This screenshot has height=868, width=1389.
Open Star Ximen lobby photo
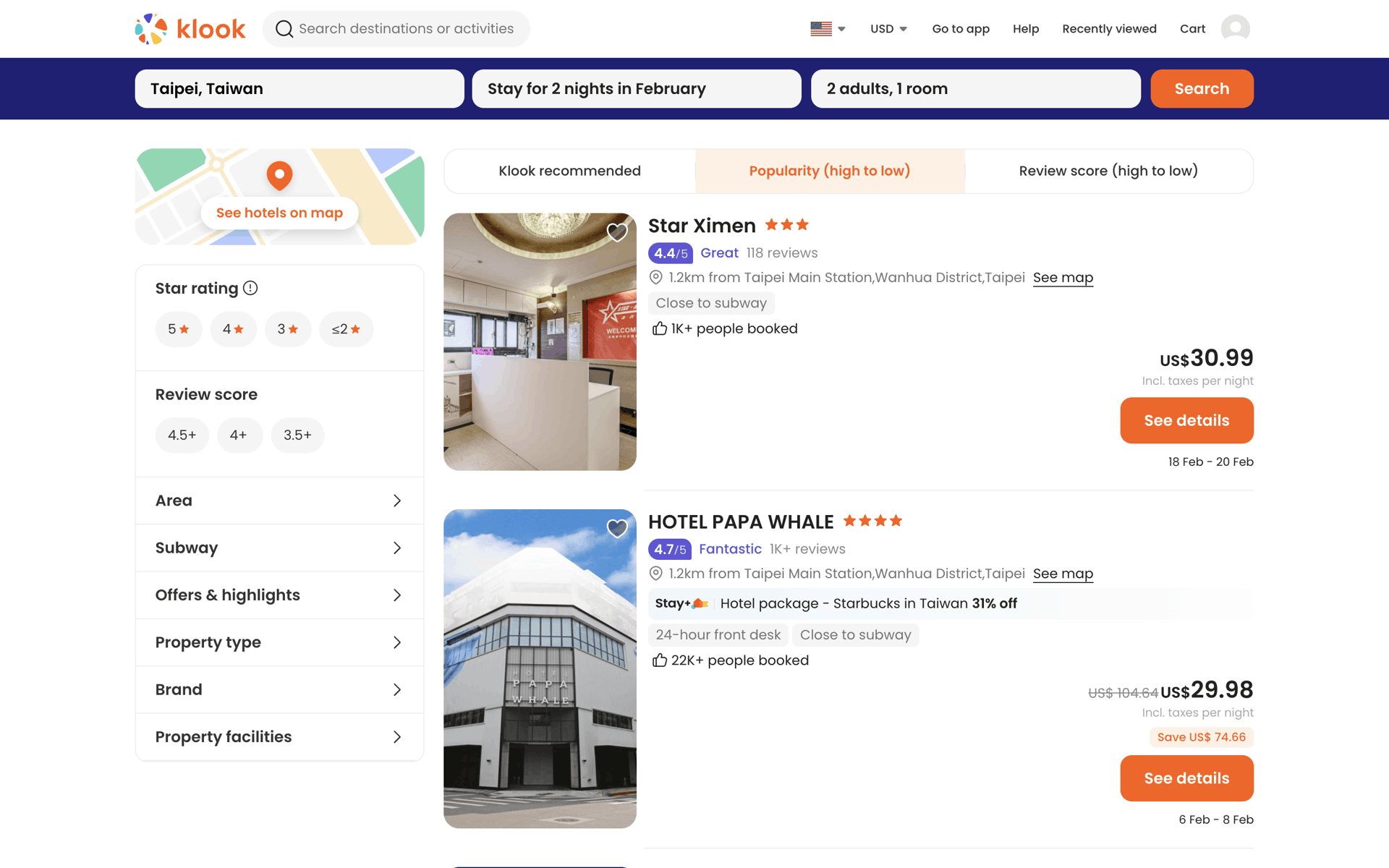(540, 341)
